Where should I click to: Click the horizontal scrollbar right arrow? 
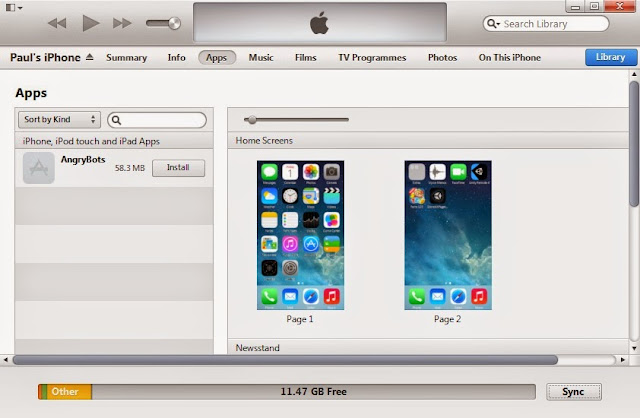[x=622, y=360]
